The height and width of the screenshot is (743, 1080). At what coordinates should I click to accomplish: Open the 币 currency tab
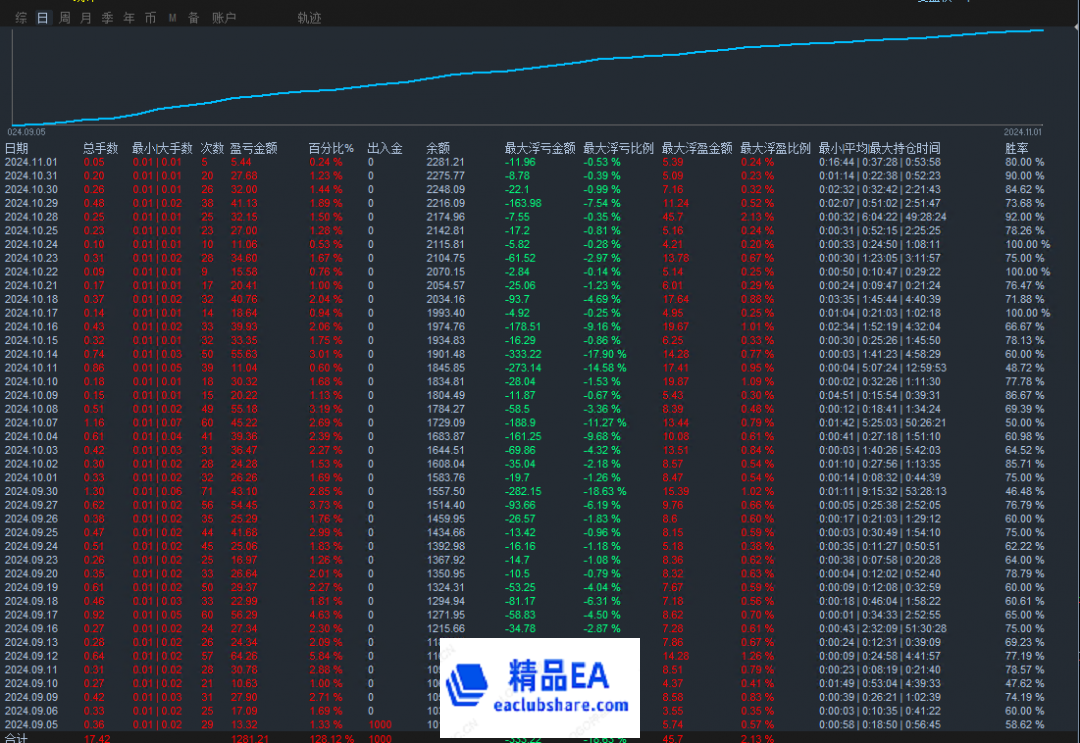point(150,18)
